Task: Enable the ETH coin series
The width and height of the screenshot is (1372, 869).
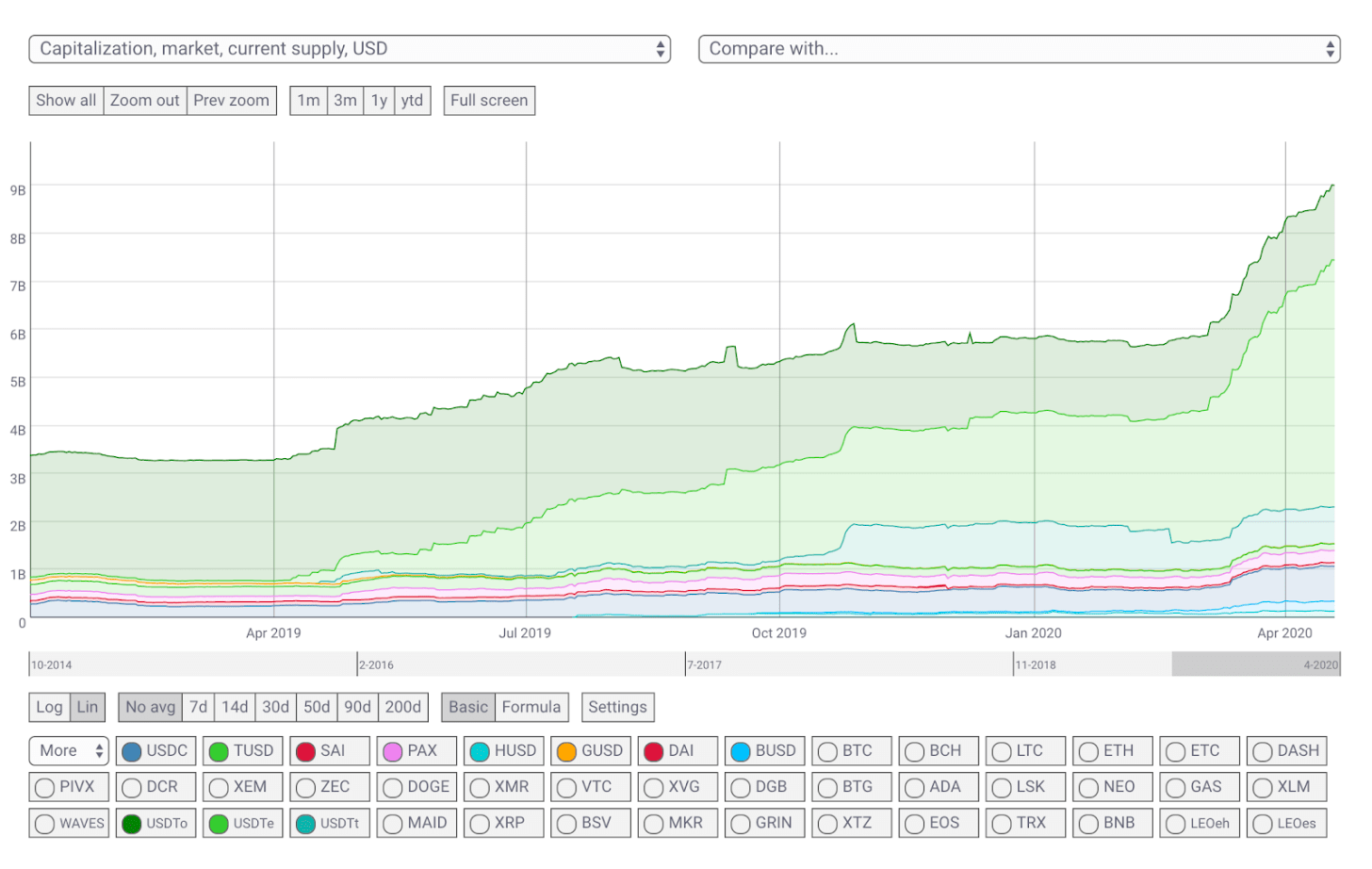Action: pos(1113,751)
